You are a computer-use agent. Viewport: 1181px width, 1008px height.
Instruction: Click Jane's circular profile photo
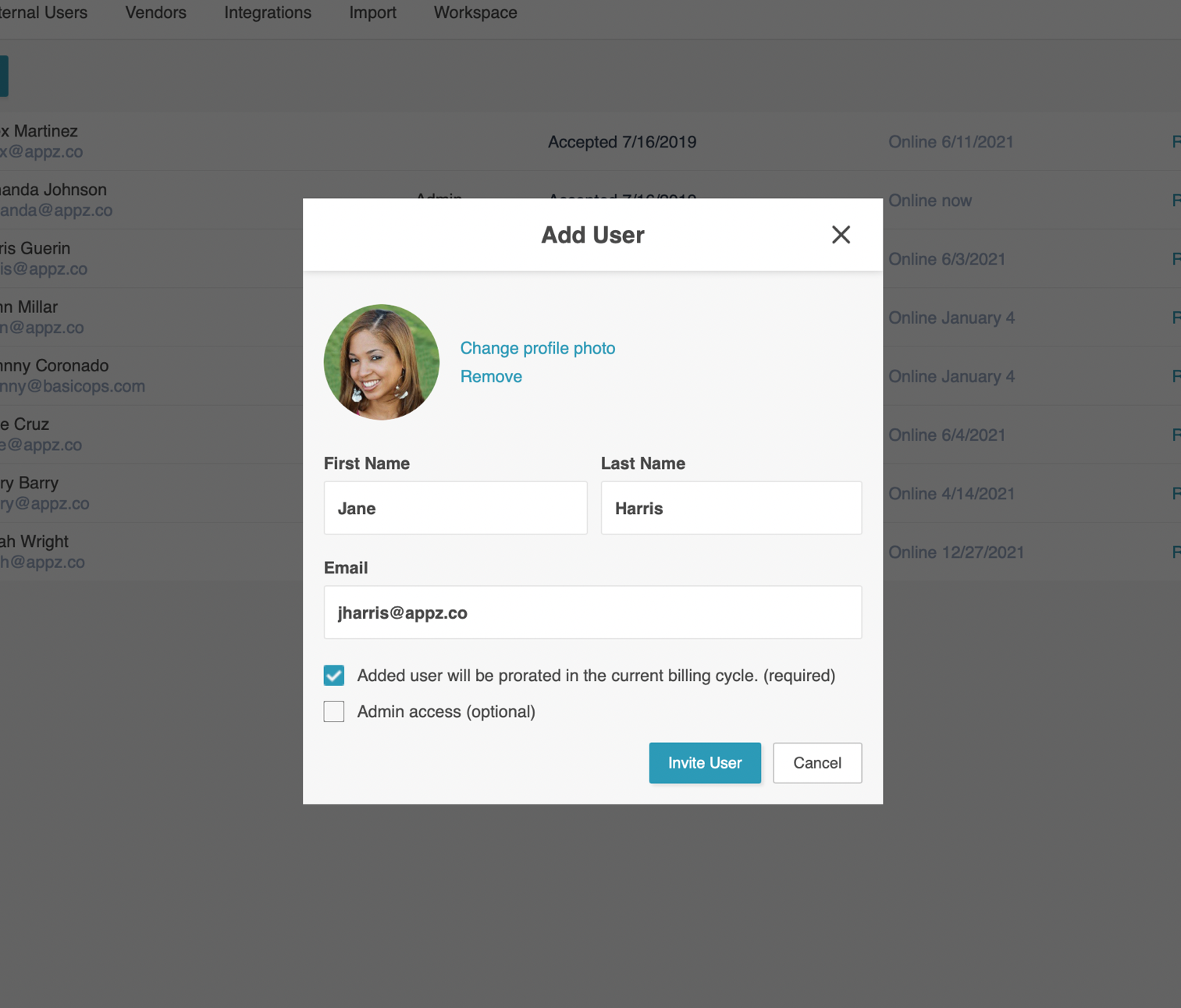click(x=382, y=362)
